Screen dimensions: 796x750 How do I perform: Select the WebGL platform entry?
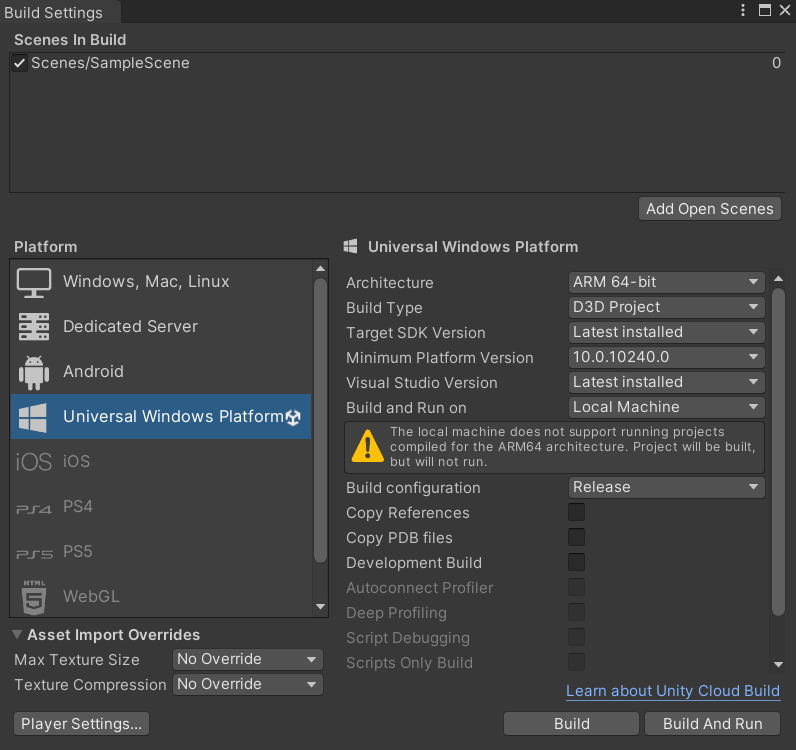[161, 597]
